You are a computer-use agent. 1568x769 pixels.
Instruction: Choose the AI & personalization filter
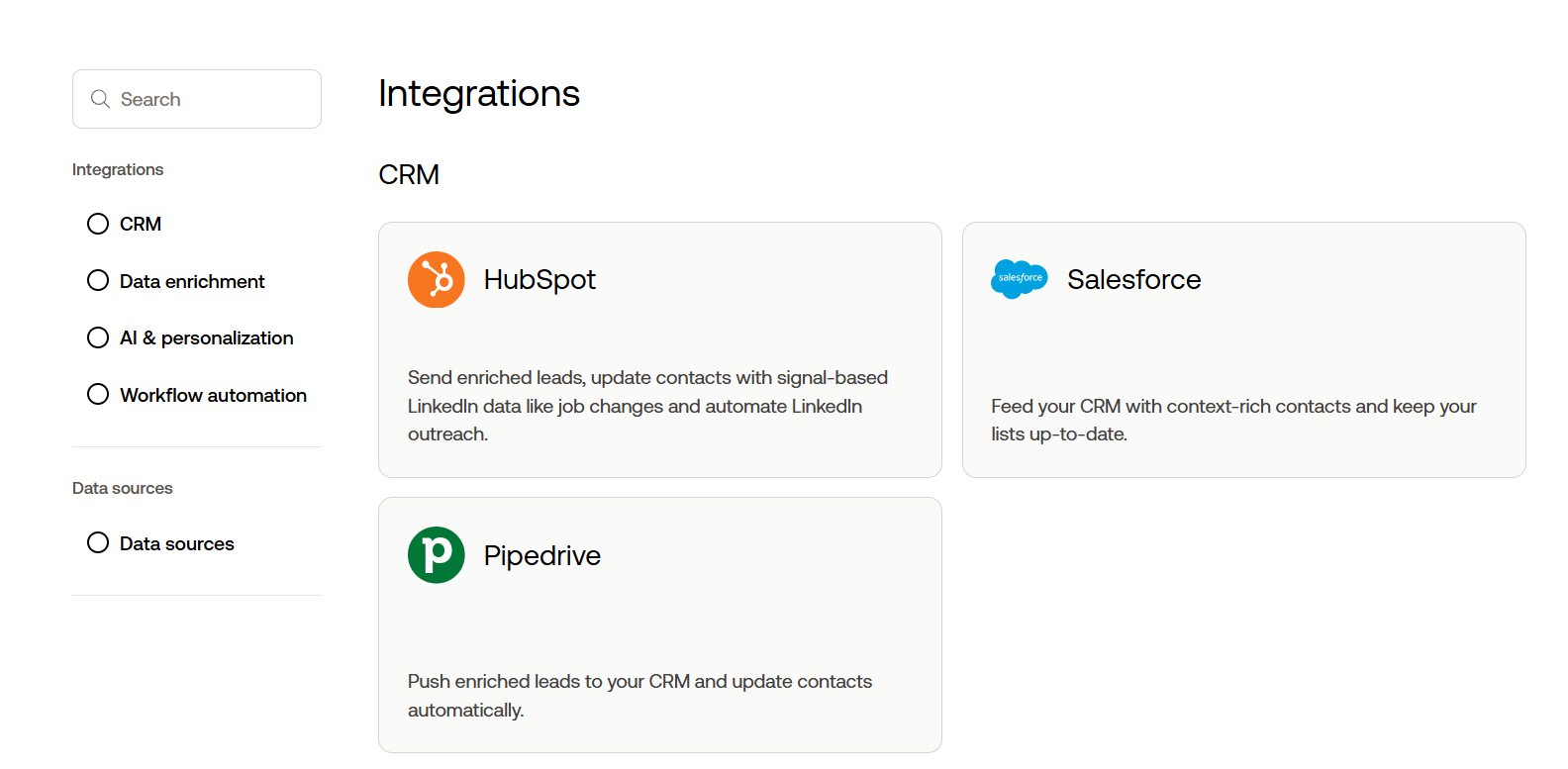coord(98,338)
